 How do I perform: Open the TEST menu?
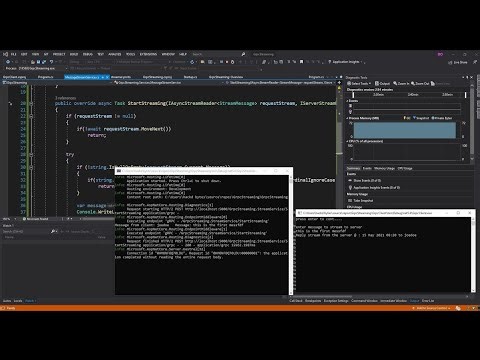[x=100, y=54]
